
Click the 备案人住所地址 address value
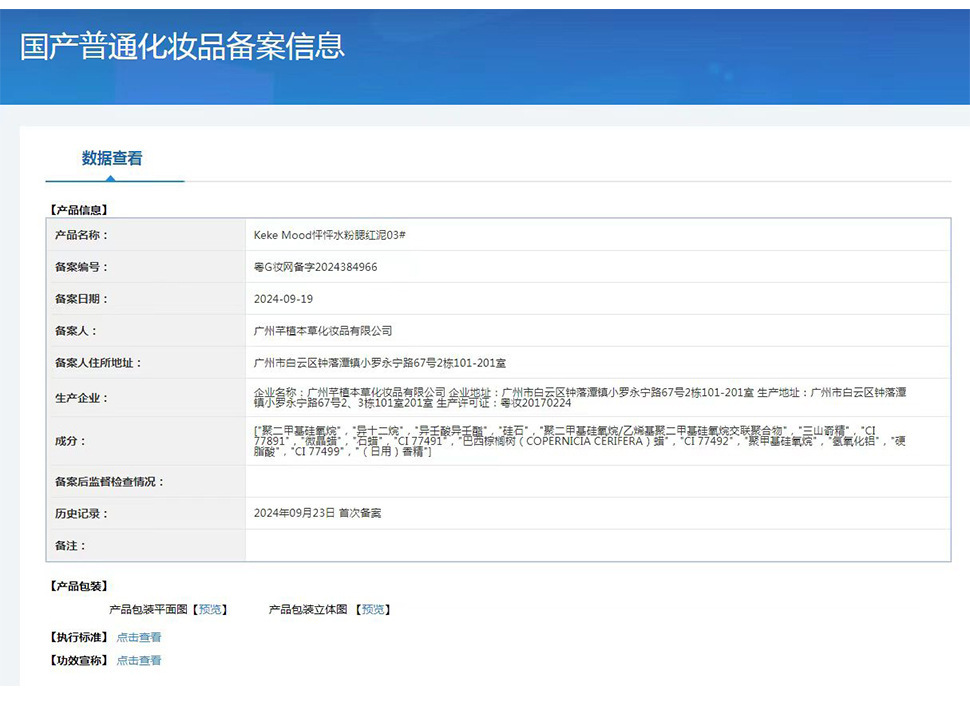[380, 363]
